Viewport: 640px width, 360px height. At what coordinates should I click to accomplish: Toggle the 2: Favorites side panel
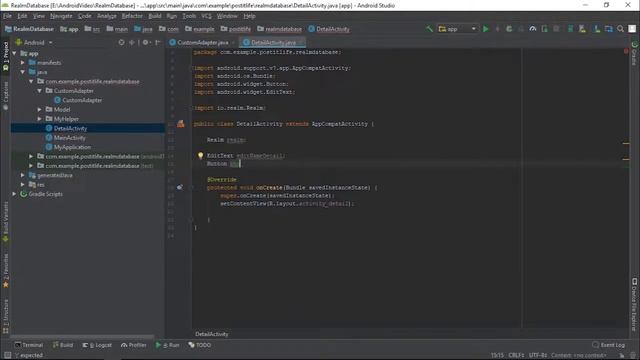pyautogui.click(x=6, y=271)
